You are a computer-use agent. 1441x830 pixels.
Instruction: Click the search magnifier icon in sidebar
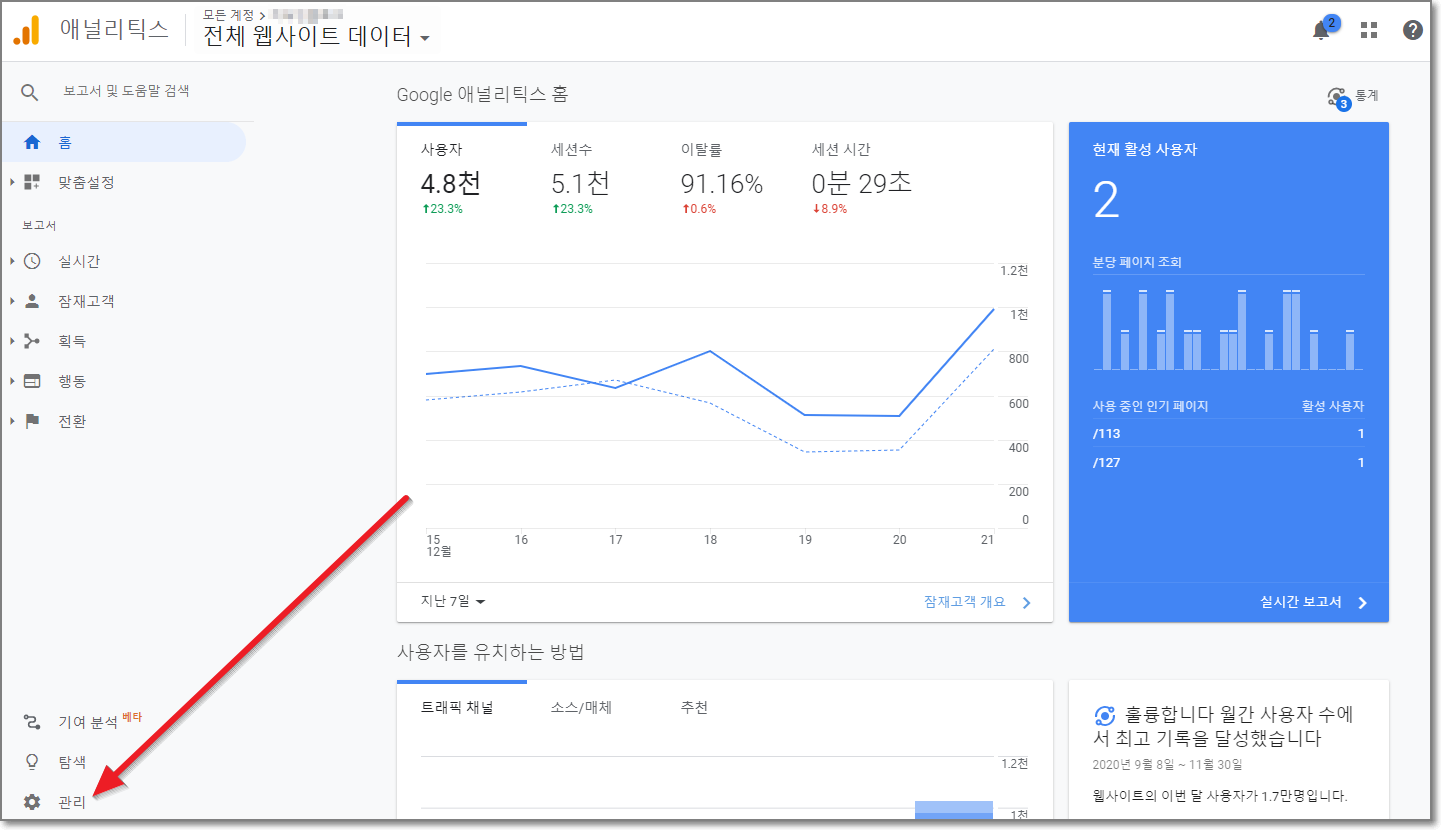(30, 92)
